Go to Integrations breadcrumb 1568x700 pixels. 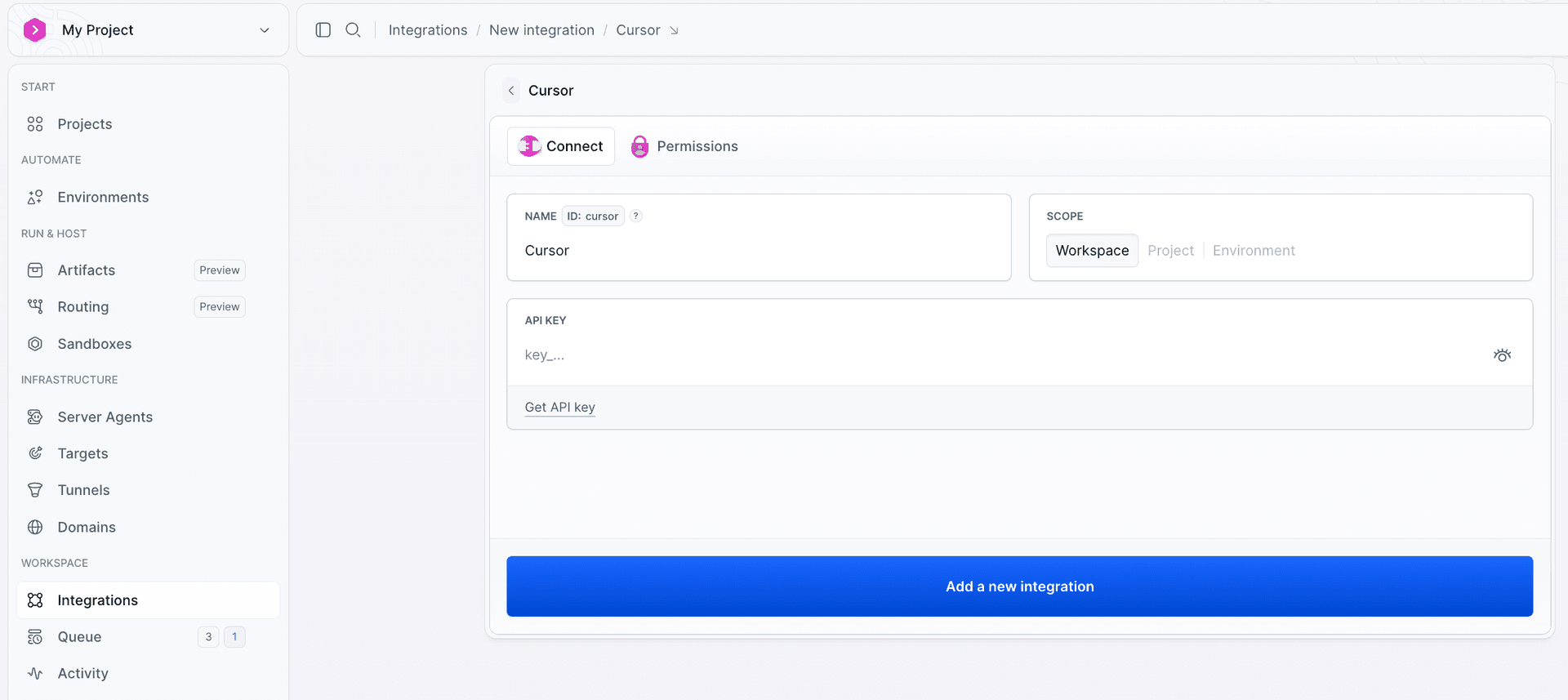point(428,30)
